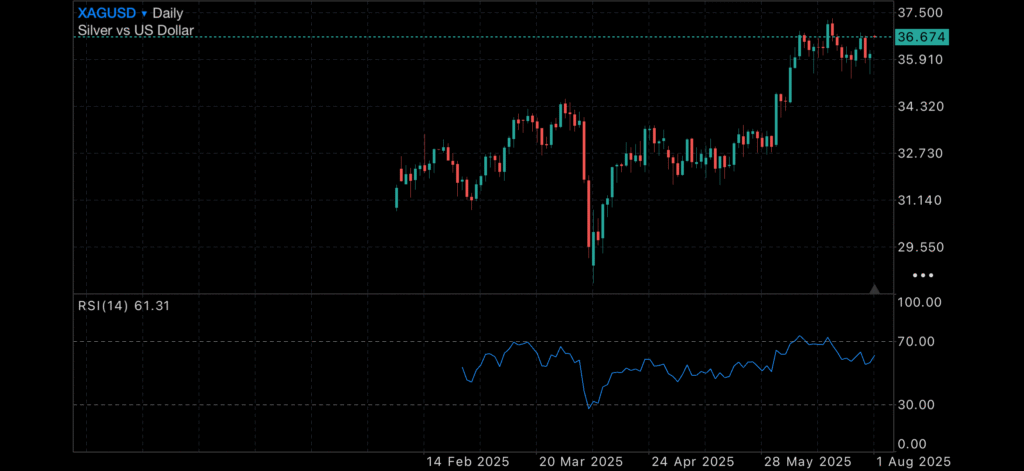Image resolution: width=1024 pixels, height=471 pixels.
Task: Click the 14 Feb 2025 date label
Action: [468, 462]
